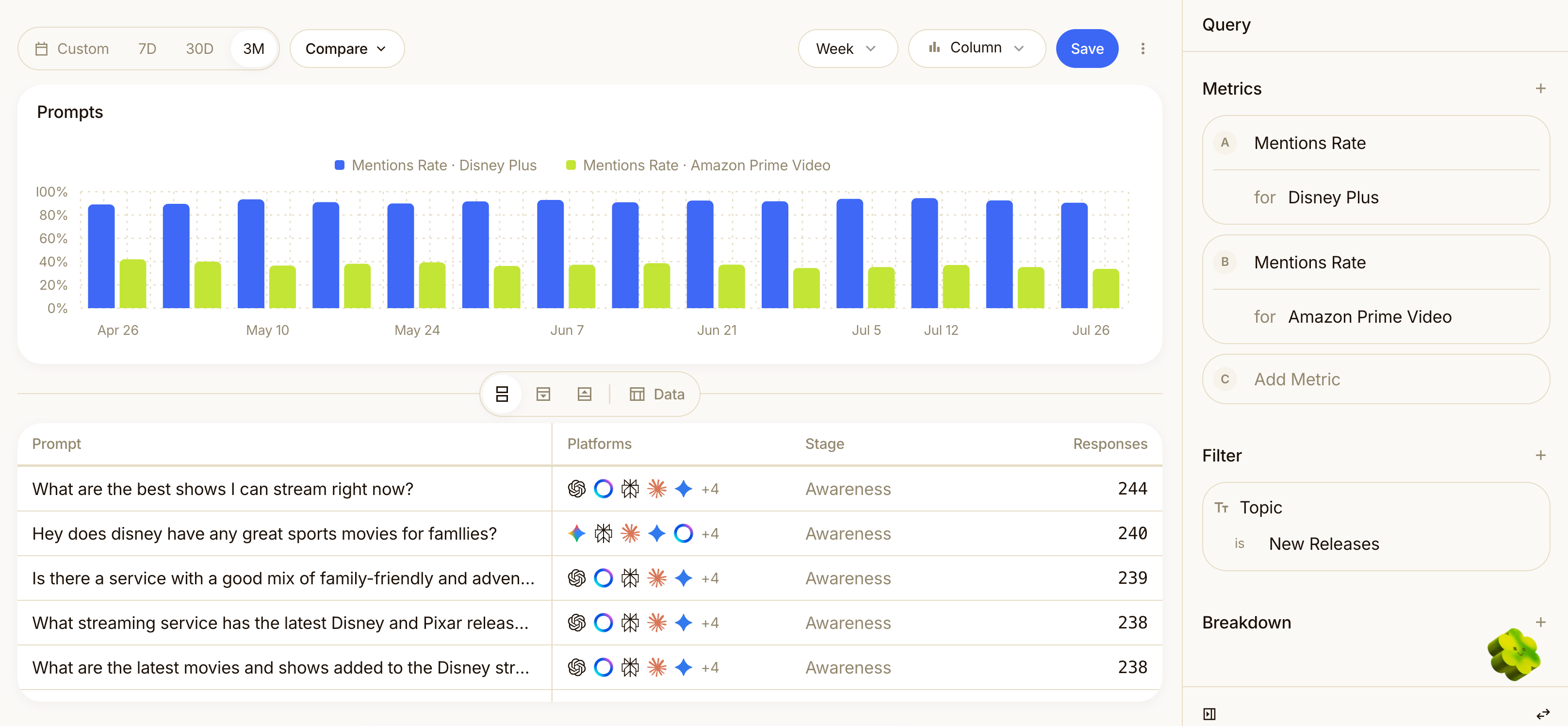Click the Disney Plus bar for Jul 12
This screenshot has width=1568, height=726.
(x=924, y=253)
